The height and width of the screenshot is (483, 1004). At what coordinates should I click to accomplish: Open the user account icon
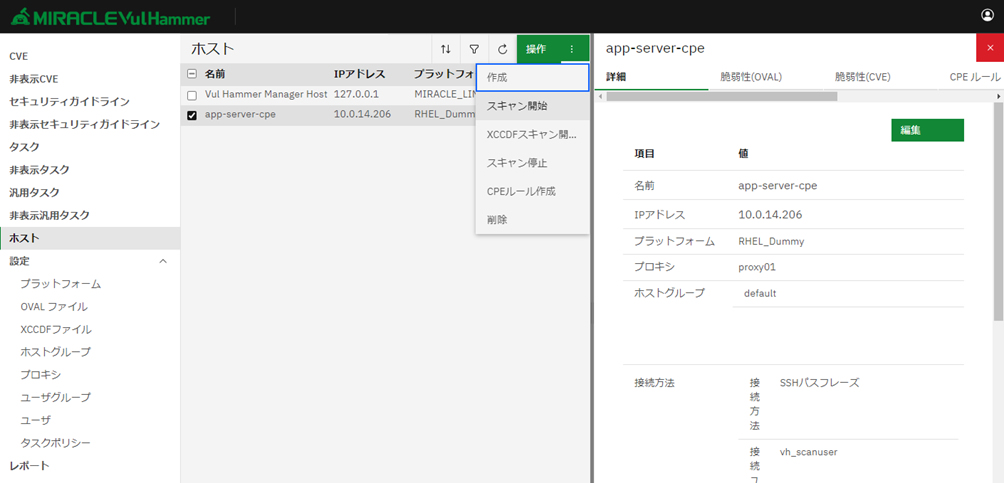tap(988, 16)
